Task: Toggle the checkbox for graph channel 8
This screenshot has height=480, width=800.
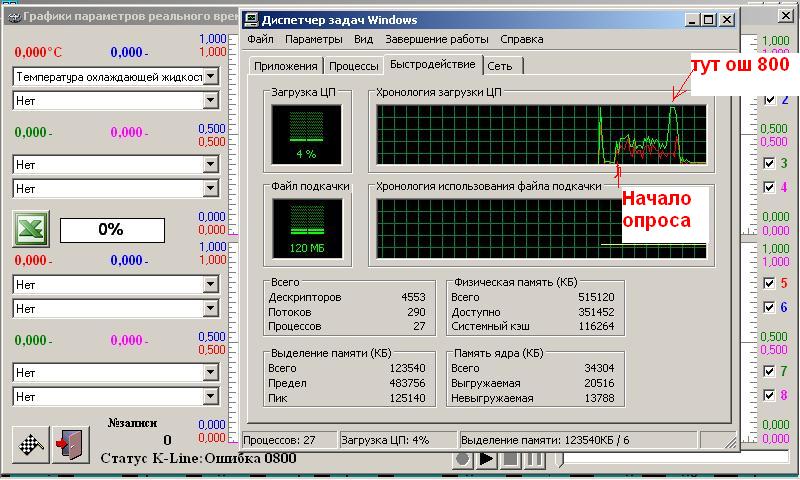Action: coord(769,395)
